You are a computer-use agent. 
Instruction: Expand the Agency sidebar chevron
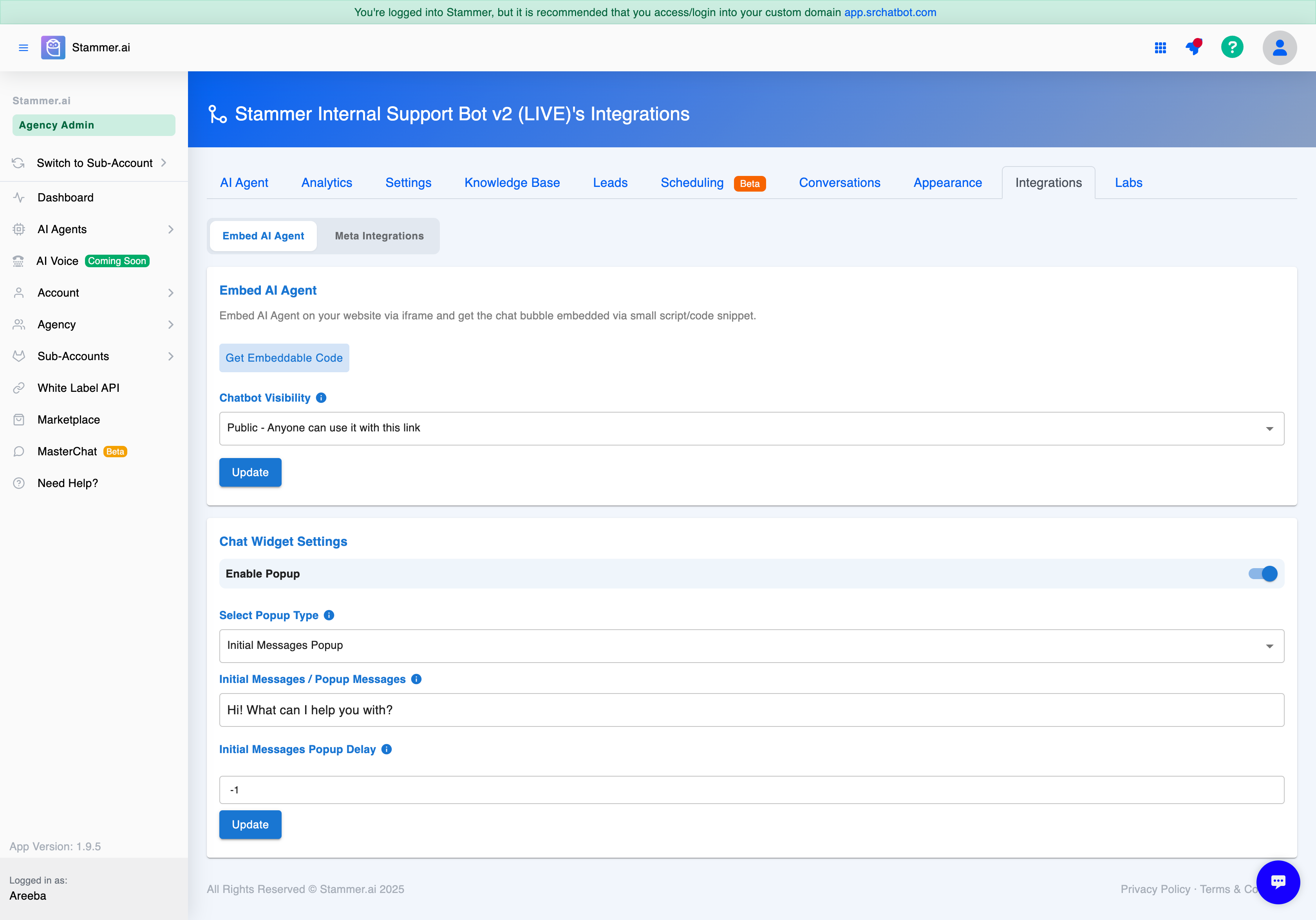pos(171,325)
